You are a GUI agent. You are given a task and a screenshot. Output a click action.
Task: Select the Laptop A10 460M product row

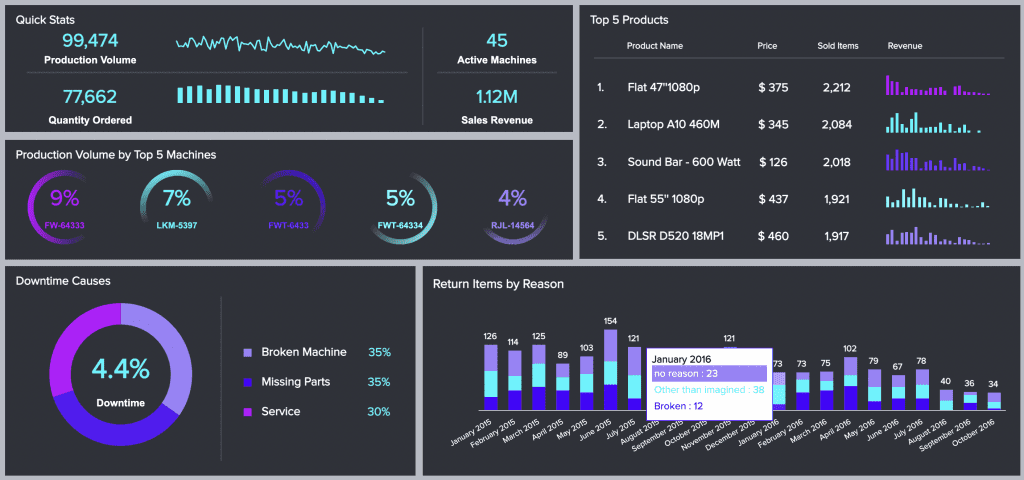pos(798,124)
